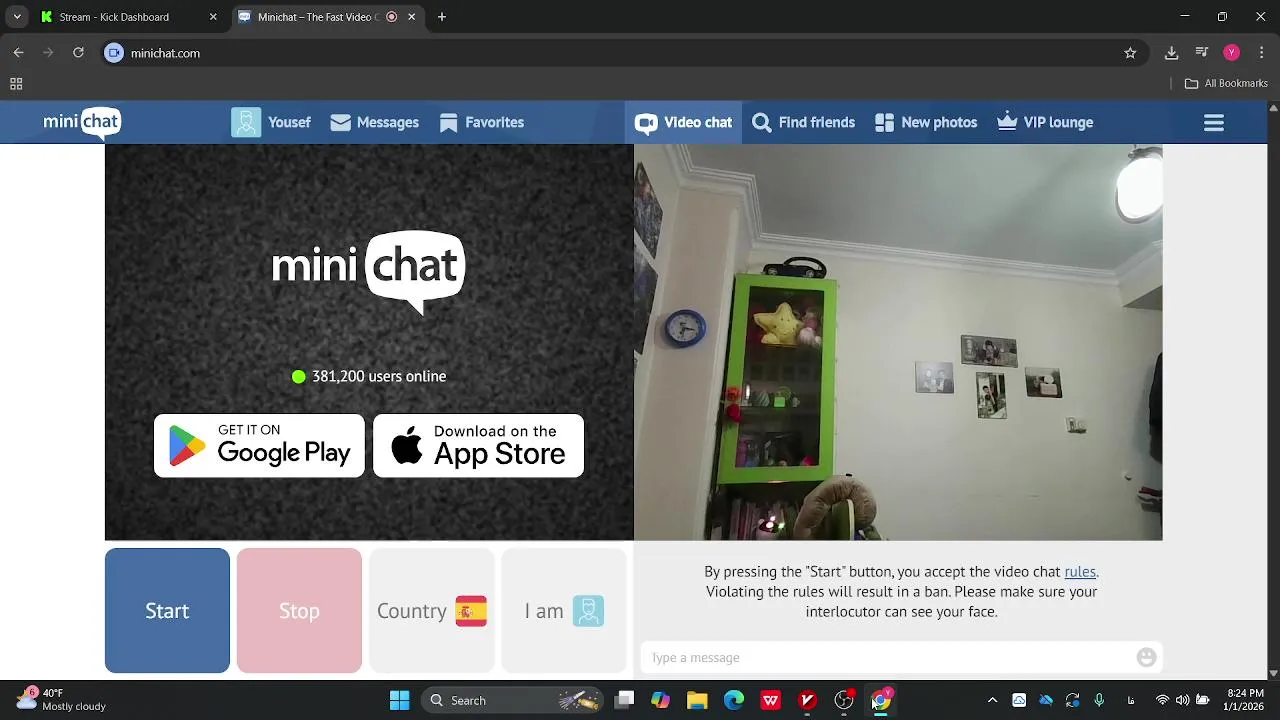Viewport: 1280px width, 720px height.
Task: Open the video chat rules link
Action: (1080, 571)
